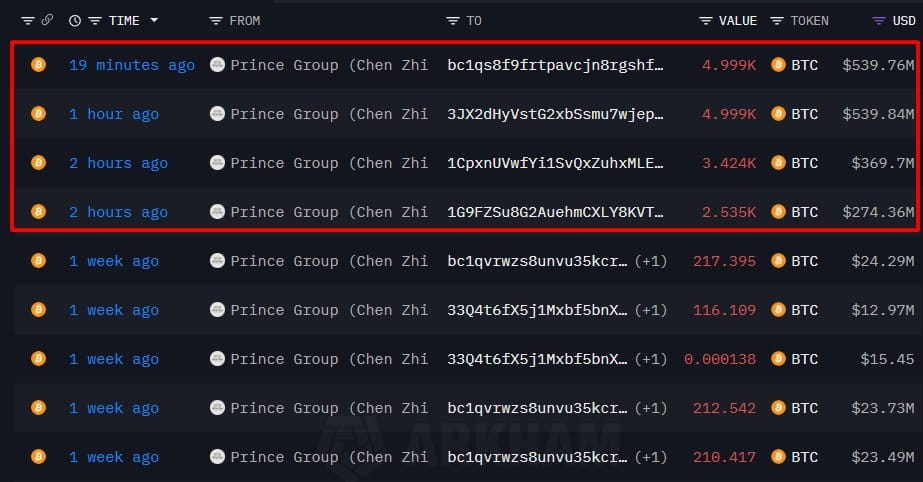Click the link icon in header row
This screenshot has height=482, width=923.
pos(47,20)
